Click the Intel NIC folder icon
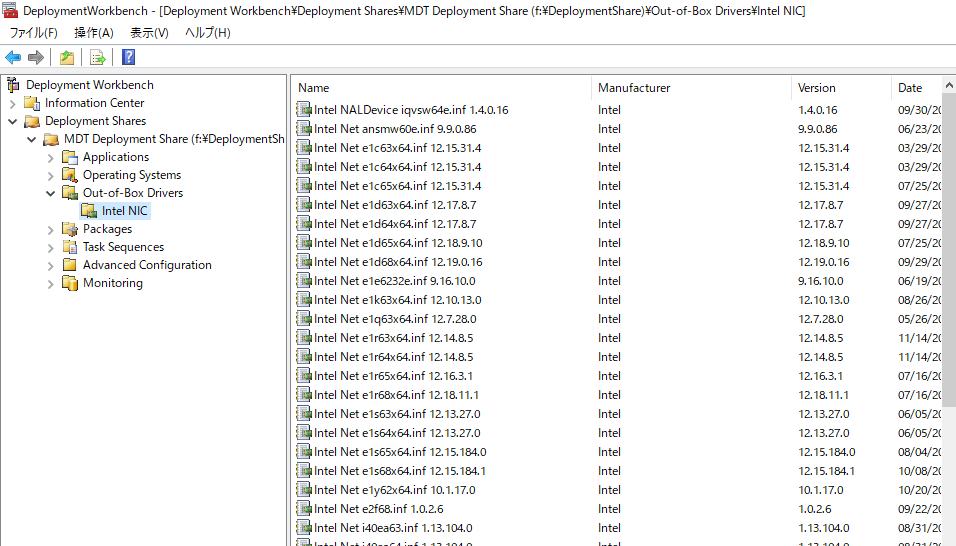Screen dimensions: 956x546 (x=89, y=211)
